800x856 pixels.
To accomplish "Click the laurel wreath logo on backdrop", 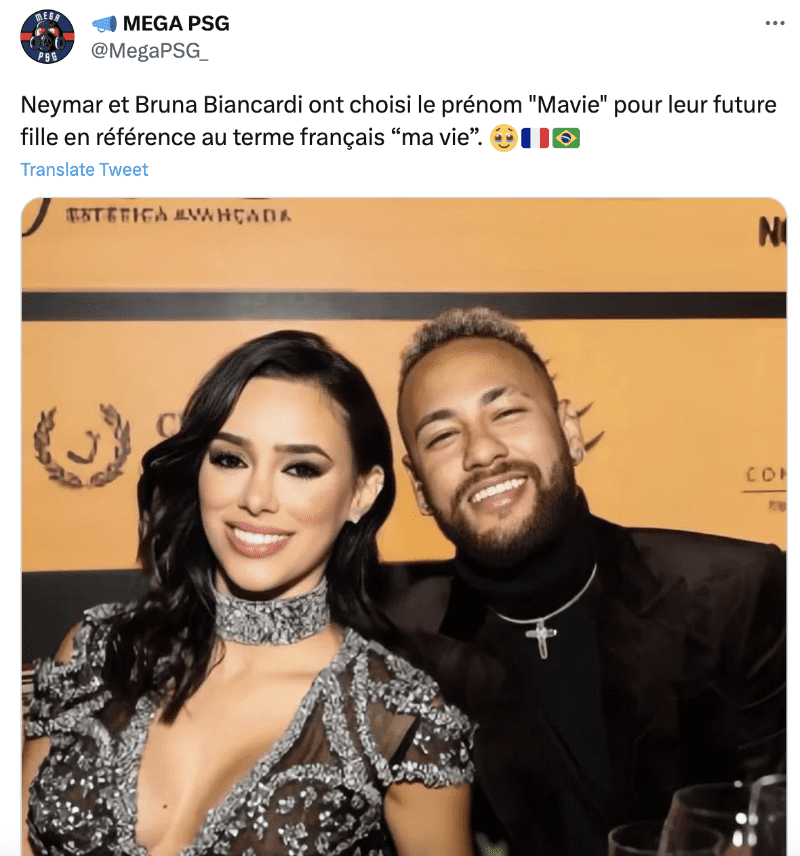I will tap(82, 445).
